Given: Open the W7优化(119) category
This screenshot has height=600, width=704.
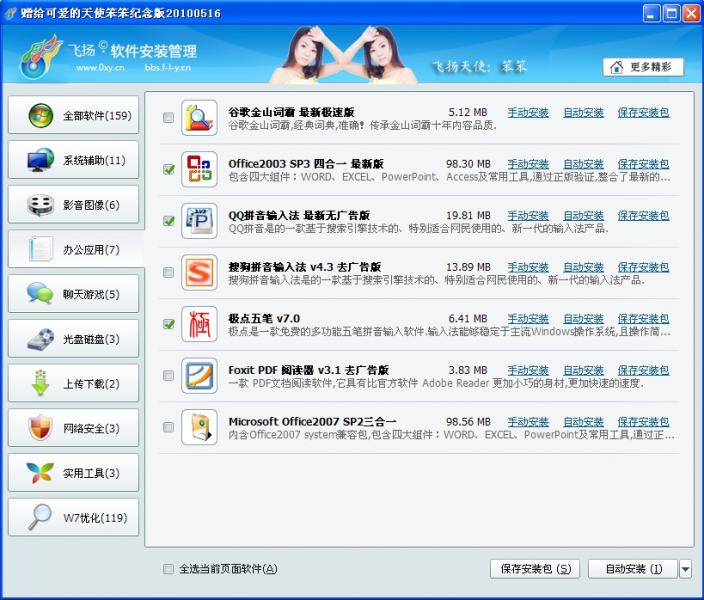Looking at the screenshot, I should pos(74,517).
